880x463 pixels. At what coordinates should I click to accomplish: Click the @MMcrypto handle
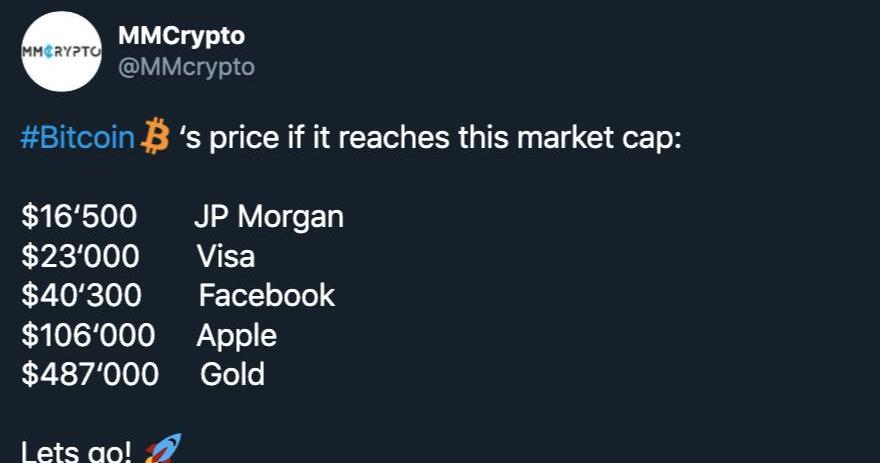pyautogui.click(x=186, y=67)
